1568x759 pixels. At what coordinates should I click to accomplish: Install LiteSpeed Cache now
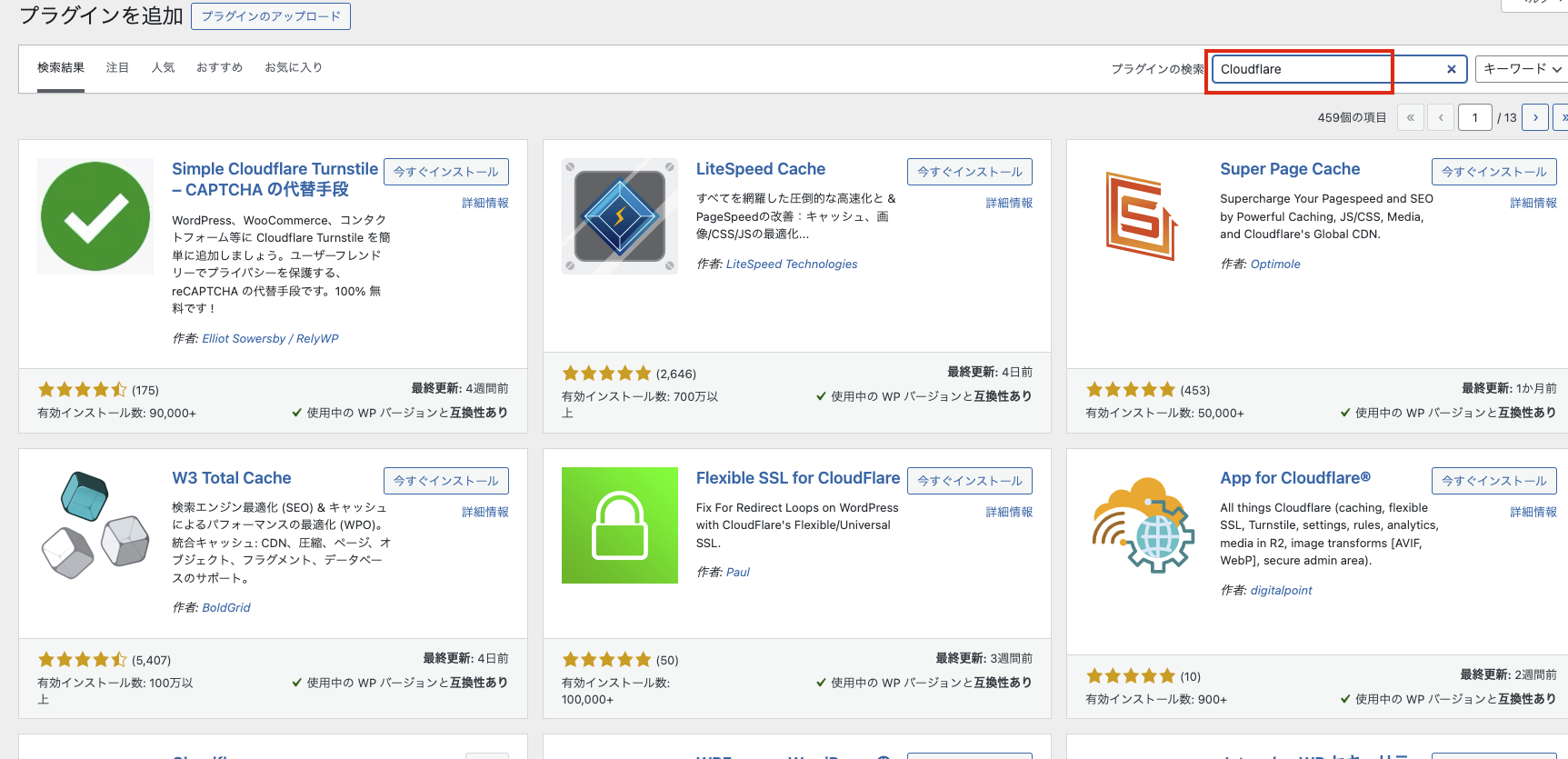970,172
